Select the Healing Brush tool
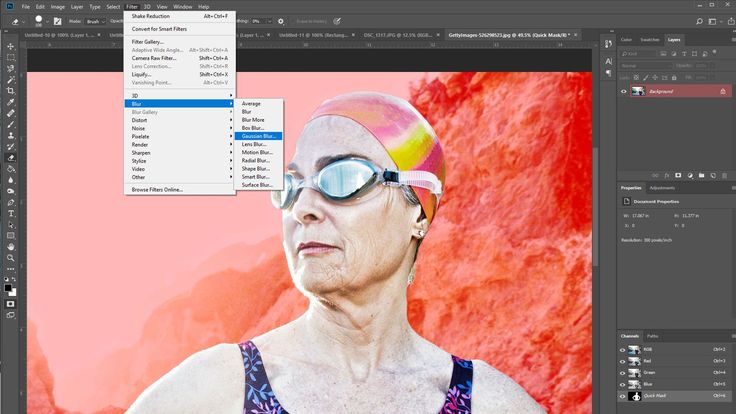 10,114
